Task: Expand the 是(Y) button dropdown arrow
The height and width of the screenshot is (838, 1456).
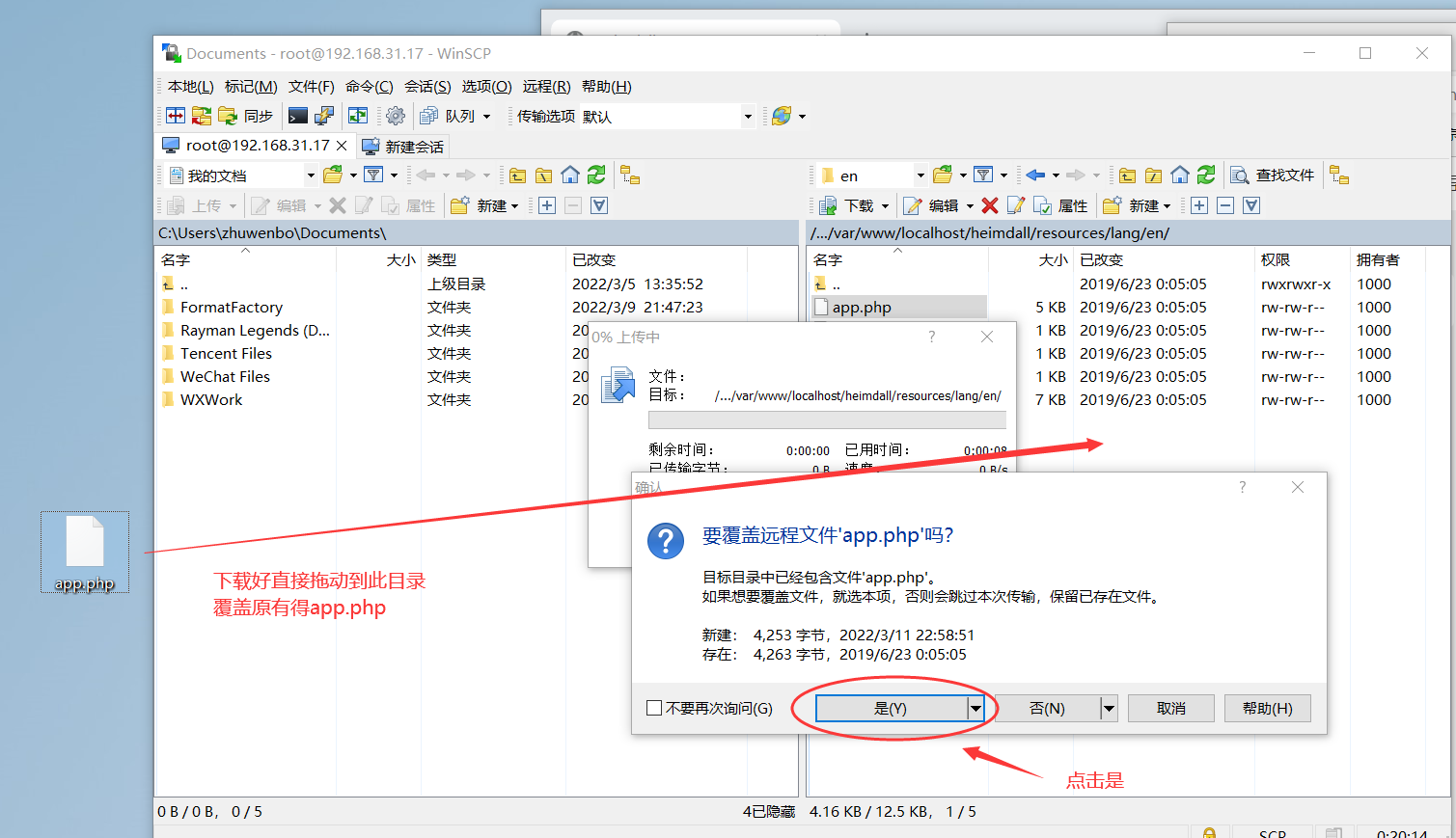Action: click(976, 708)
